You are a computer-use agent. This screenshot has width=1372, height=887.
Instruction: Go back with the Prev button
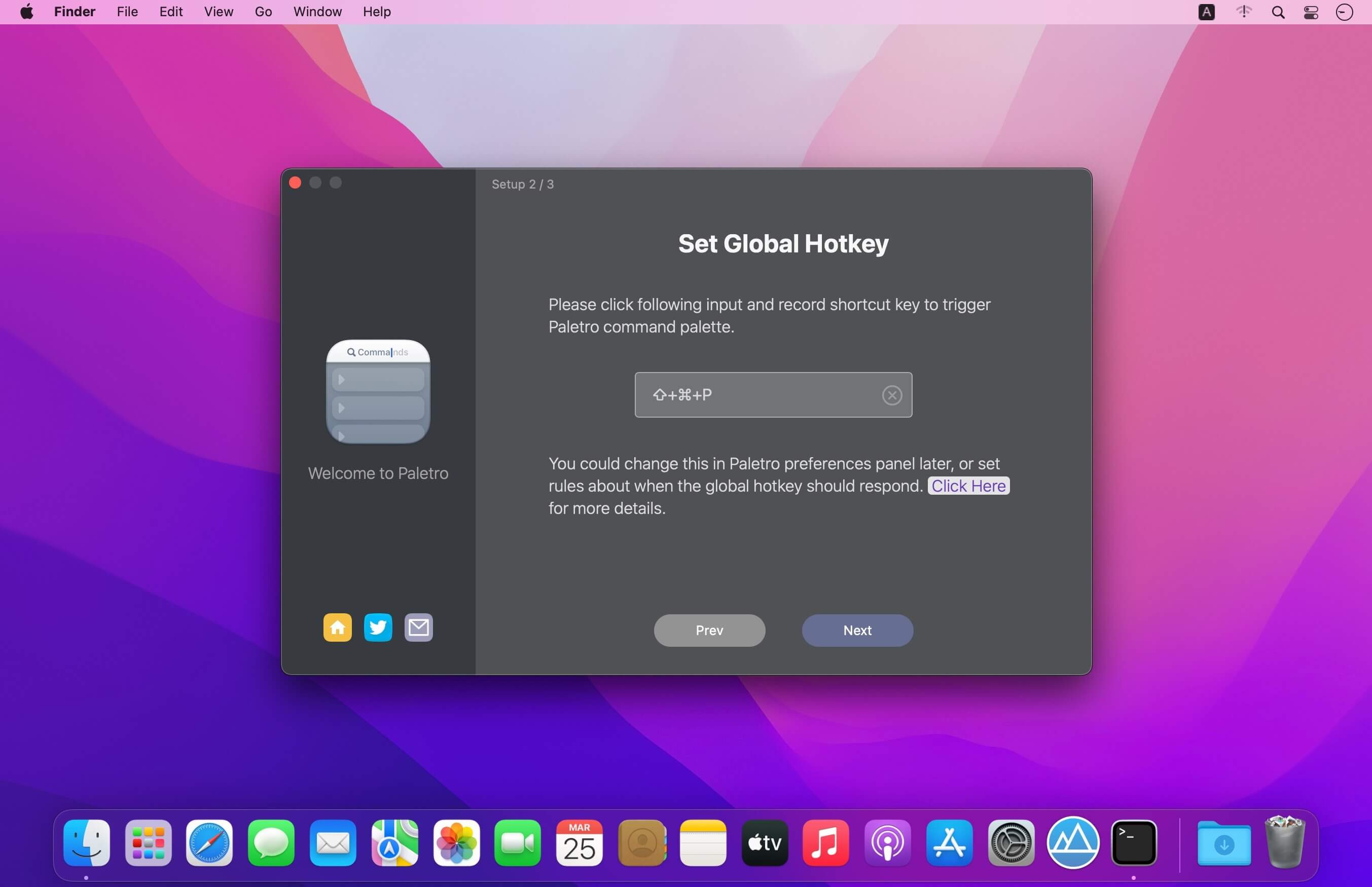tap(709, 630)
